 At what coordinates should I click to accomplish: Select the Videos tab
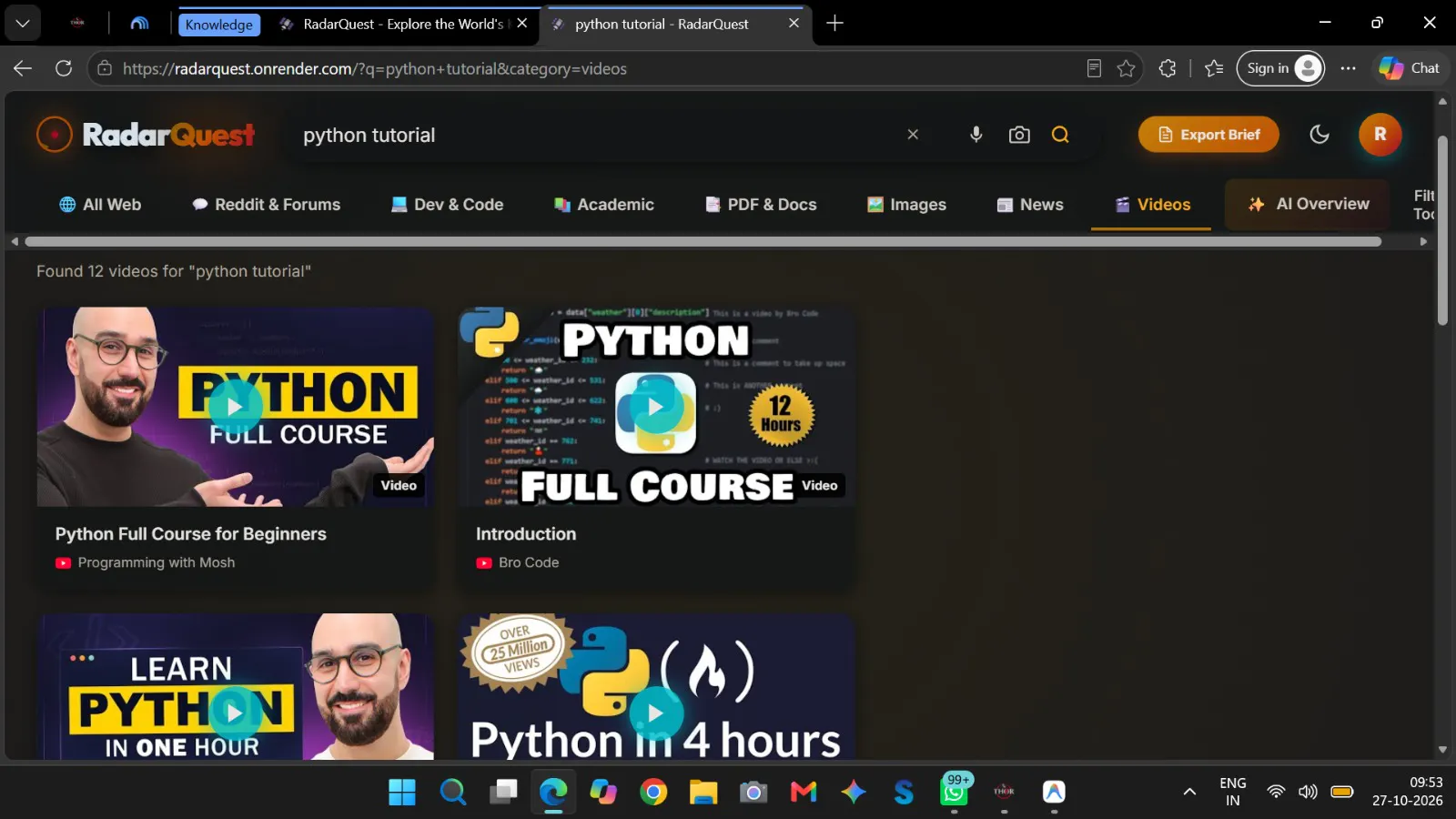[1152, 205]
